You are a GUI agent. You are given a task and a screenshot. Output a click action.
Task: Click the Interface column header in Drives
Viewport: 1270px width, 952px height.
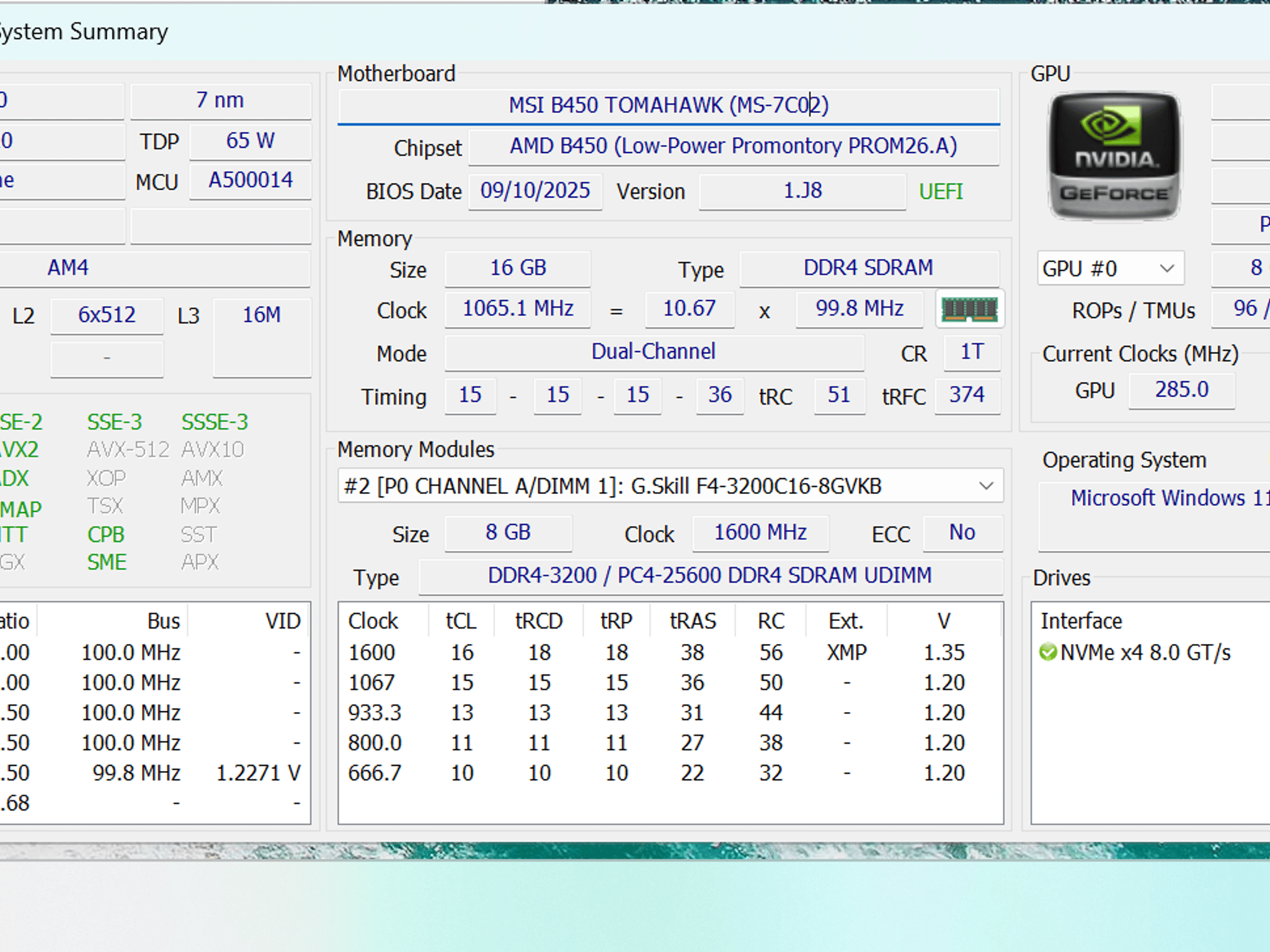[x=1081, y=621]
